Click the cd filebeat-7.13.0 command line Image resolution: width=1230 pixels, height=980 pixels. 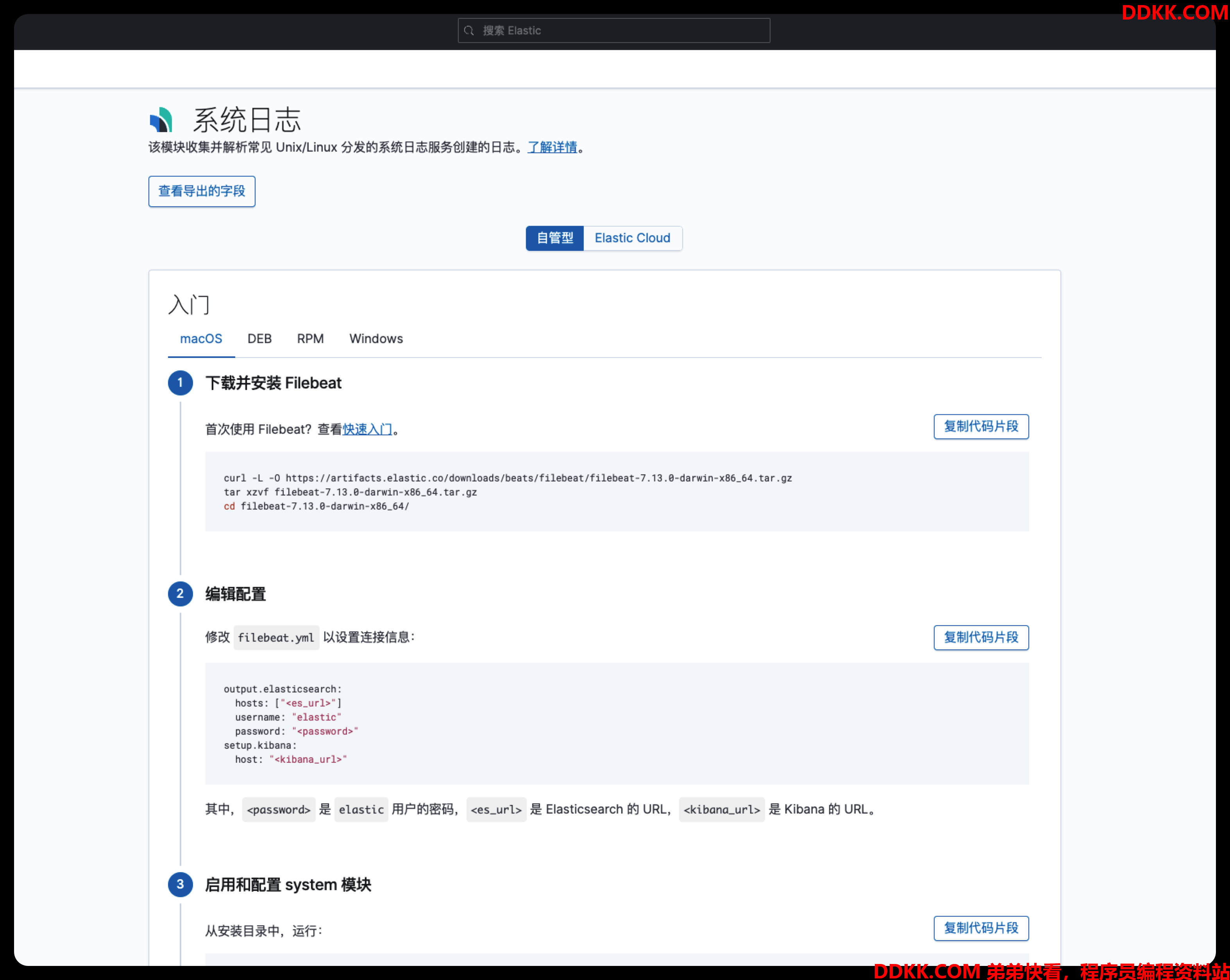316,506
